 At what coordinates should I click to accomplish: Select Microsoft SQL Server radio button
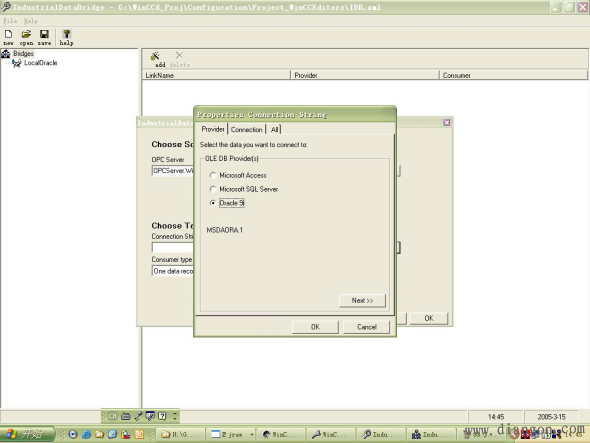[x=213, y=189]
